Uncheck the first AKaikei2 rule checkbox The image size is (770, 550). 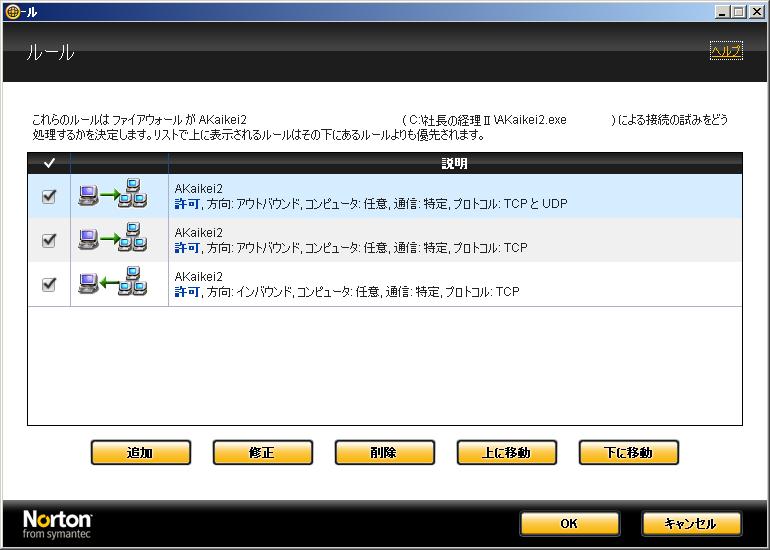(49, 196)
